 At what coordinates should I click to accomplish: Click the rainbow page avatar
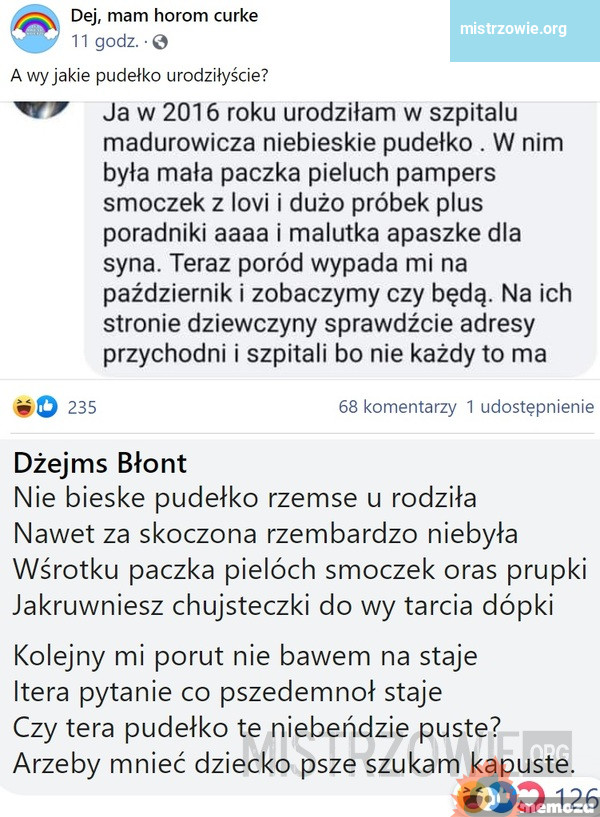(35, 29)
